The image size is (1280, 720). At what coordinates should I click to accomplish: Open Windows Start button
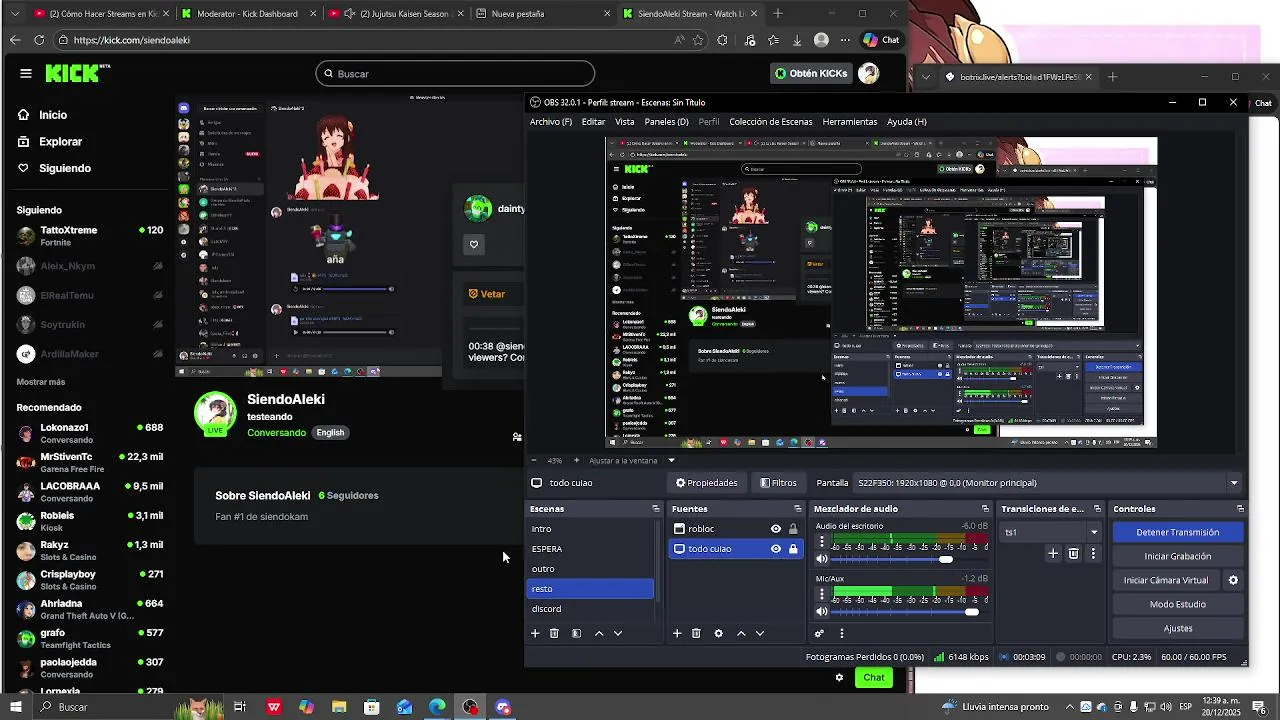(15, 707)
